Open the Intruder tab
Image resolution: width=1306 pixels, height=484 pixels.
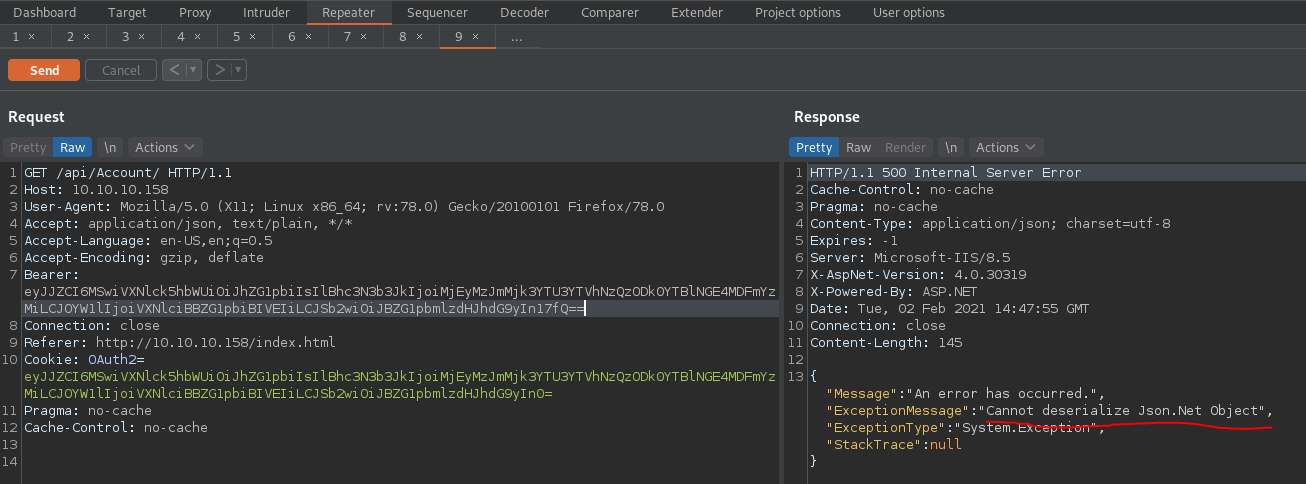click(x=266, y=13)
